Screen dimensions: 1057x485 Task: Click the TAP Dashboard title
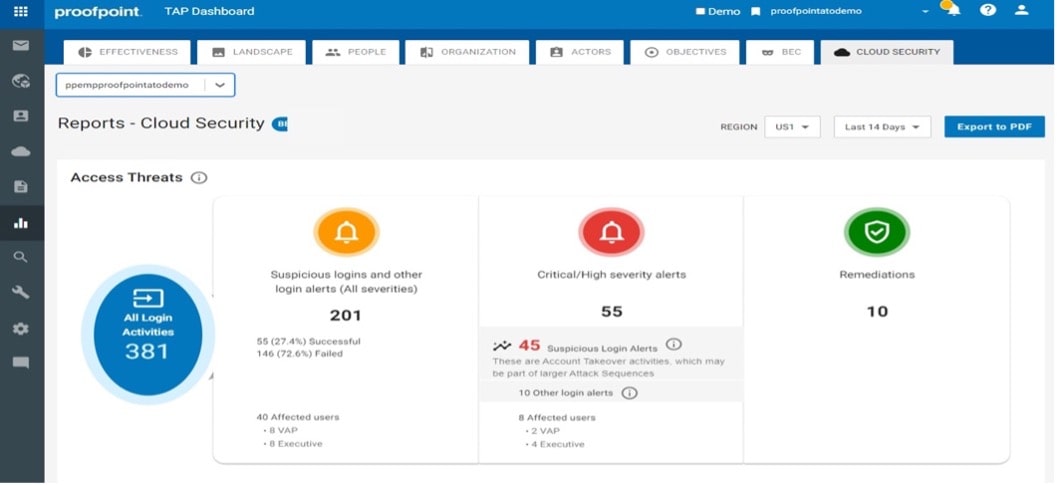tap(210, 11)
